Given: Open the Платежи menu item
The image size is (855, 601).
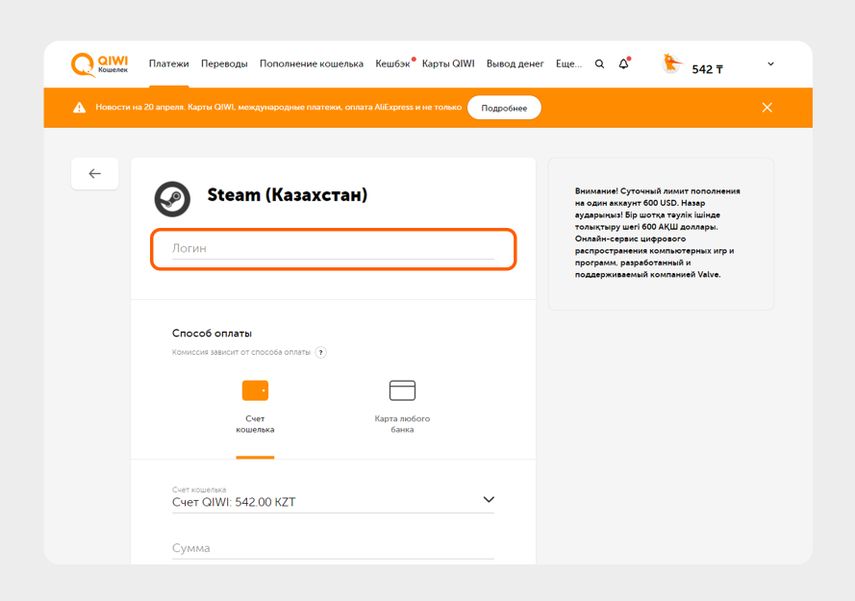Looking at the screenshot, I should tap(169, 64).
